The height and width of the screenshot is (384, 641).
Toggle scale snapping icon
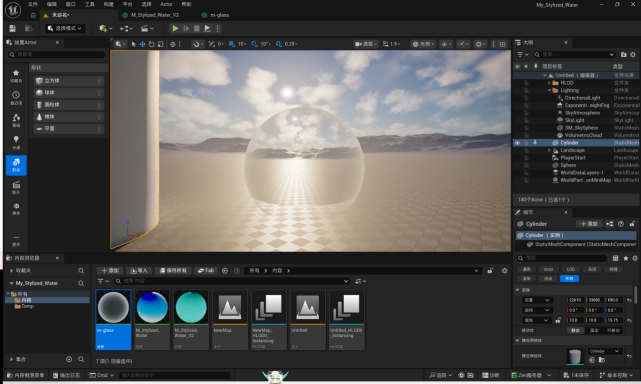pyautogui.click(x=279, y=44)
